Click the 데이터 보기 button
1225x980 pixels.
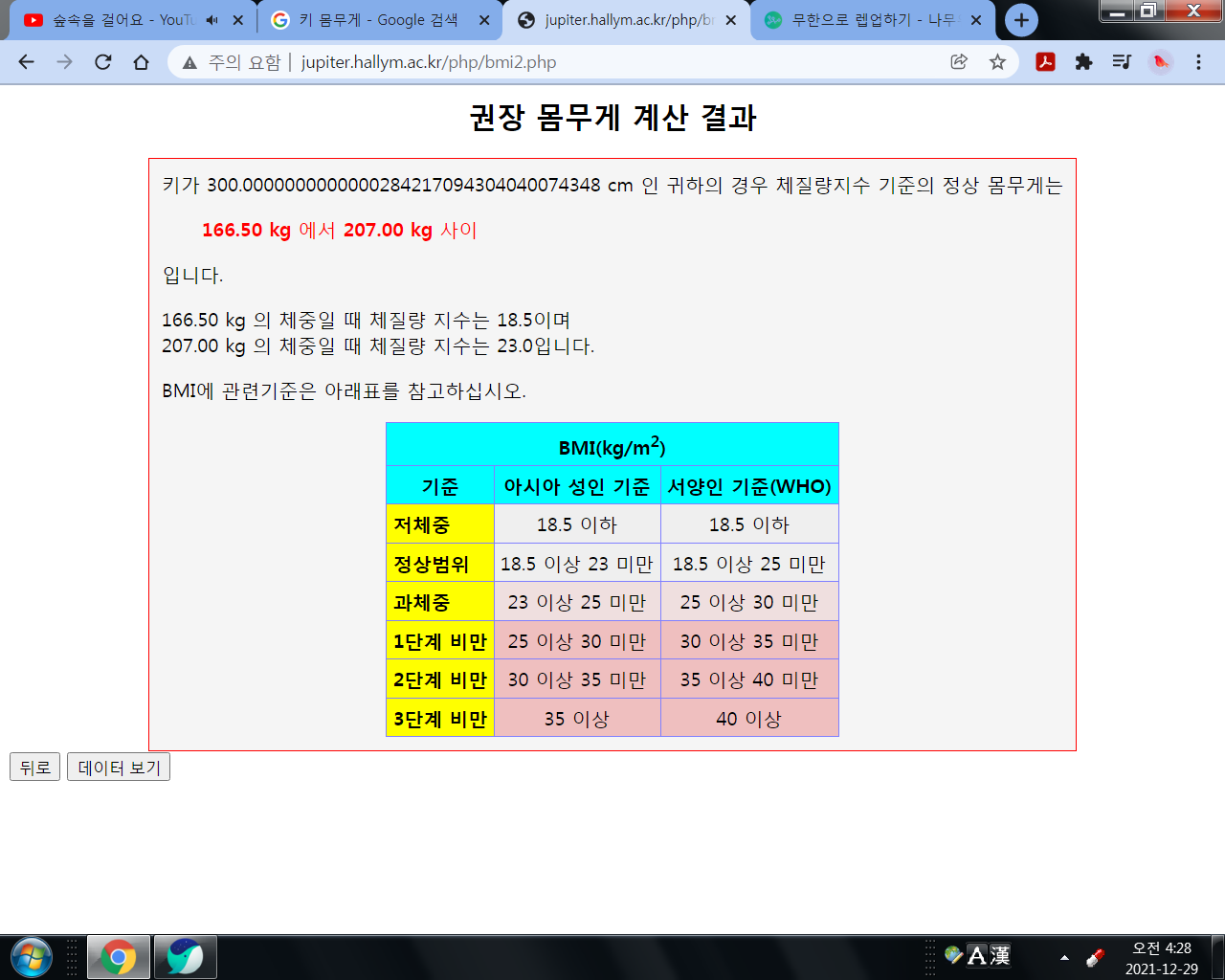(x=119, y=768)
